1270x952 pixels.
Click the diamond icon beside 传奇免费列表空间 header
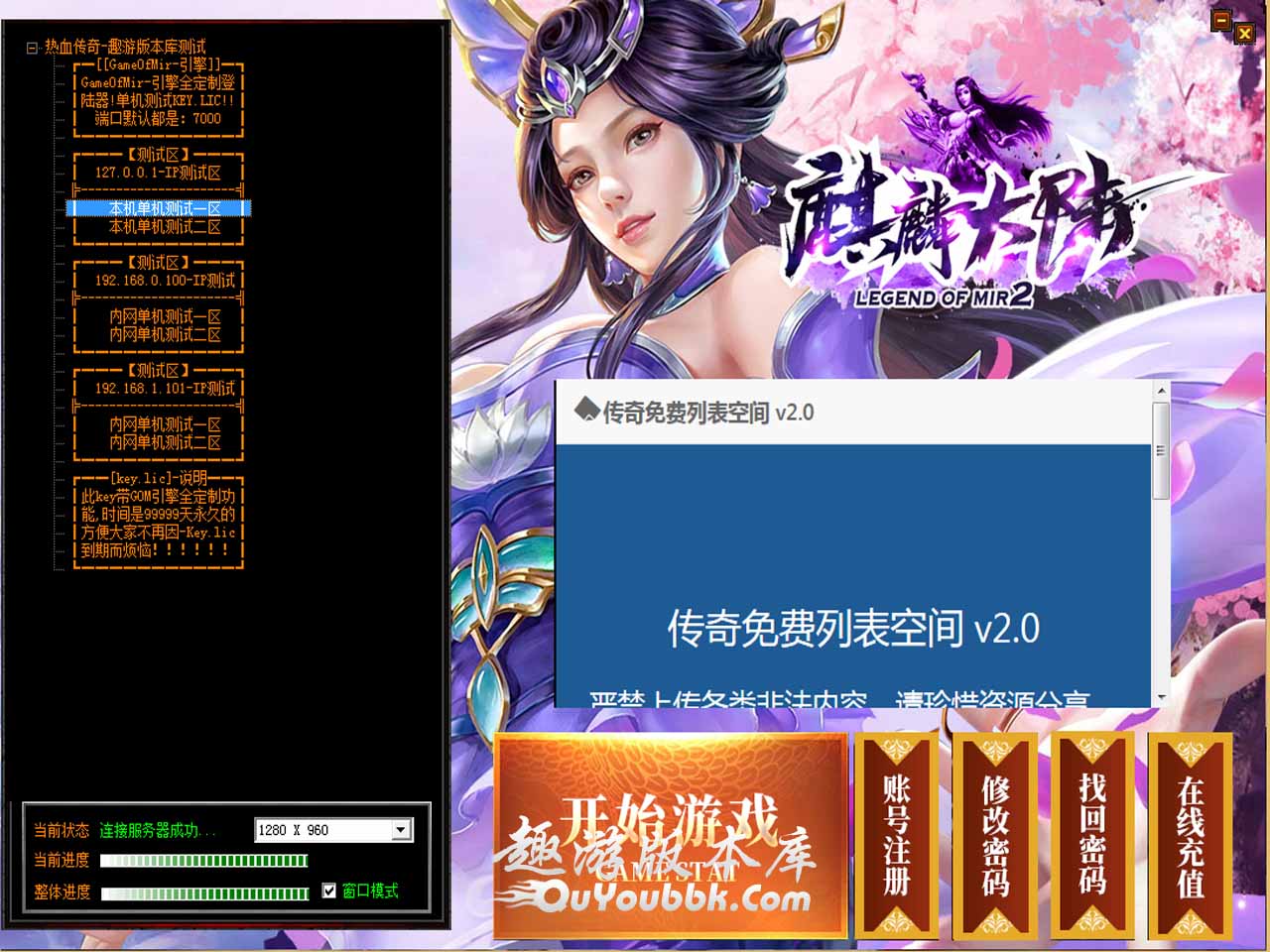click(x=586, y=409)
